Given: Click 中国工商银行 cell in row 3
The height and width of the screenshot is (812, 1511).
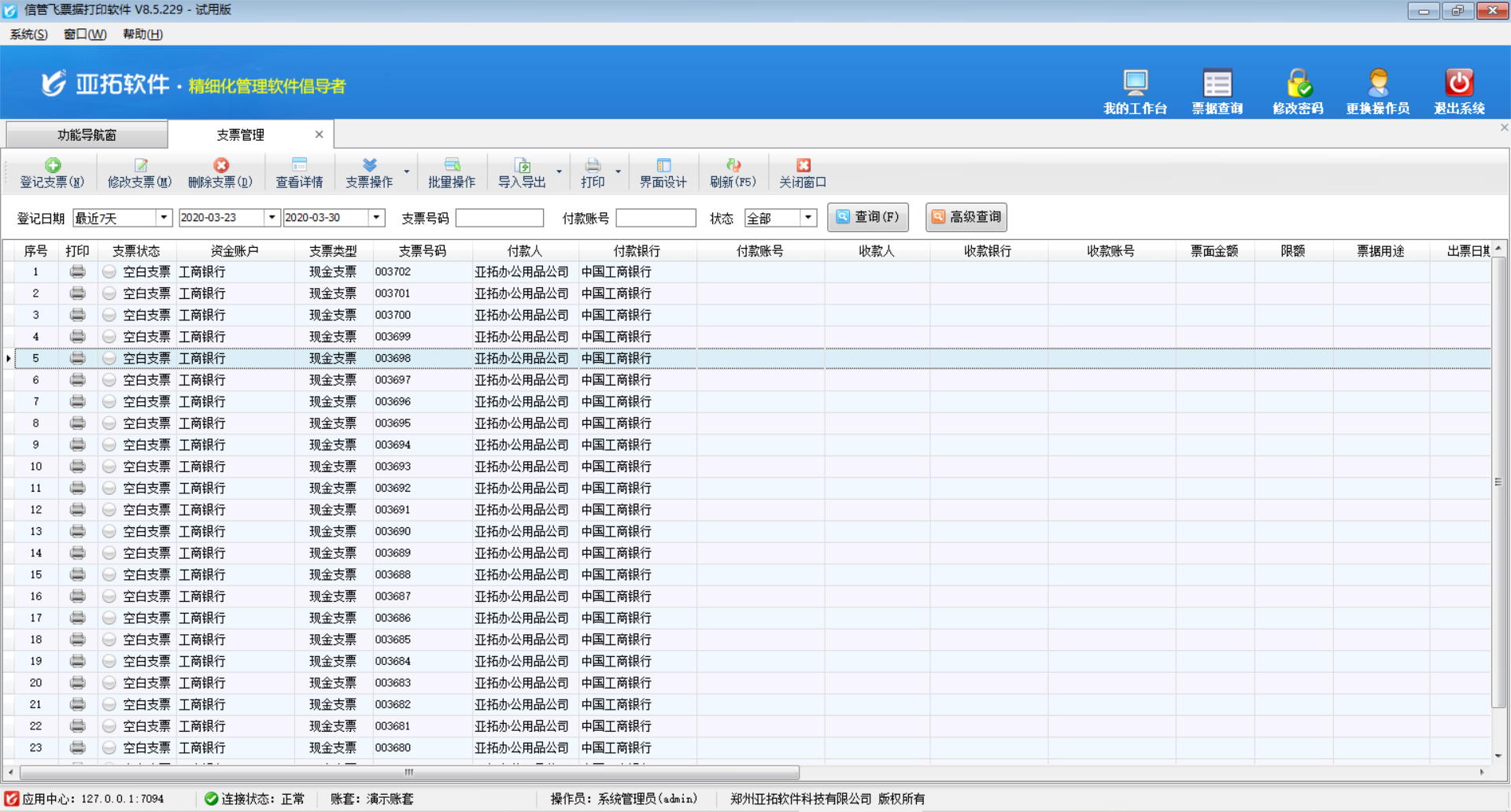Looking at the screenshot, I should (x=637, y=315).
